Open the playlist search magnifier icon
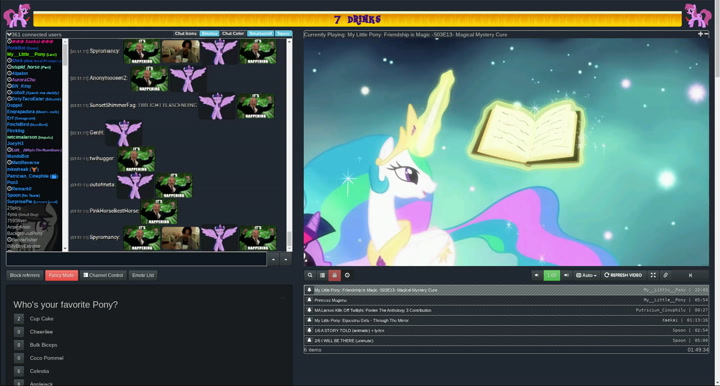The image size is (720, 386). coord(310,275)
